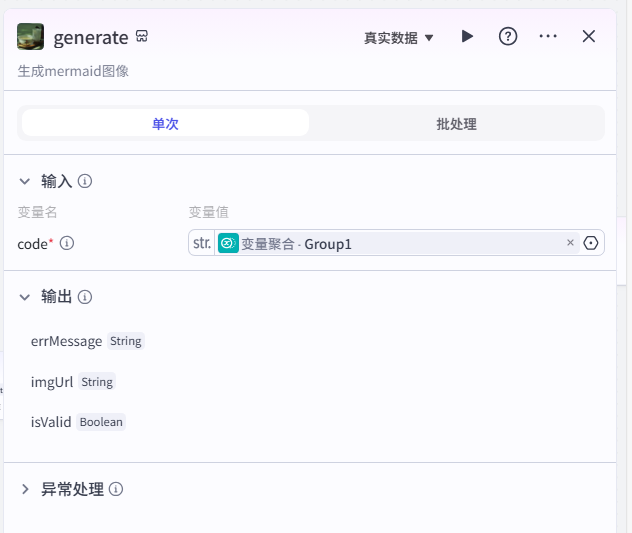The width and height of the screenshot is (632, 533).
Task: Click the 变量名 column header
Action: click(37, 212)
